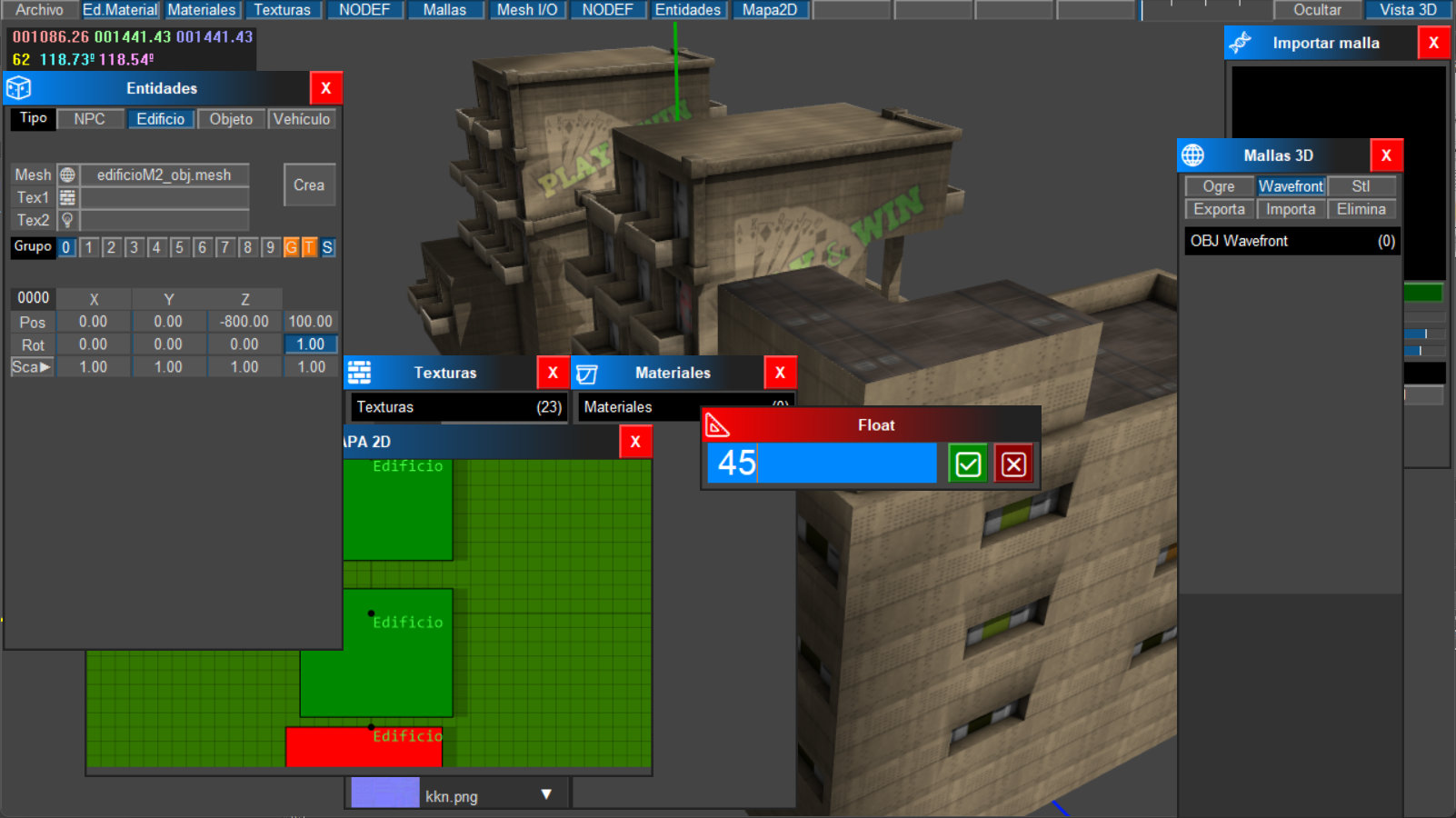Open the kkn.png texture dropdown arrow
This screenshot has height=818, width=1456.
[546, 794]
